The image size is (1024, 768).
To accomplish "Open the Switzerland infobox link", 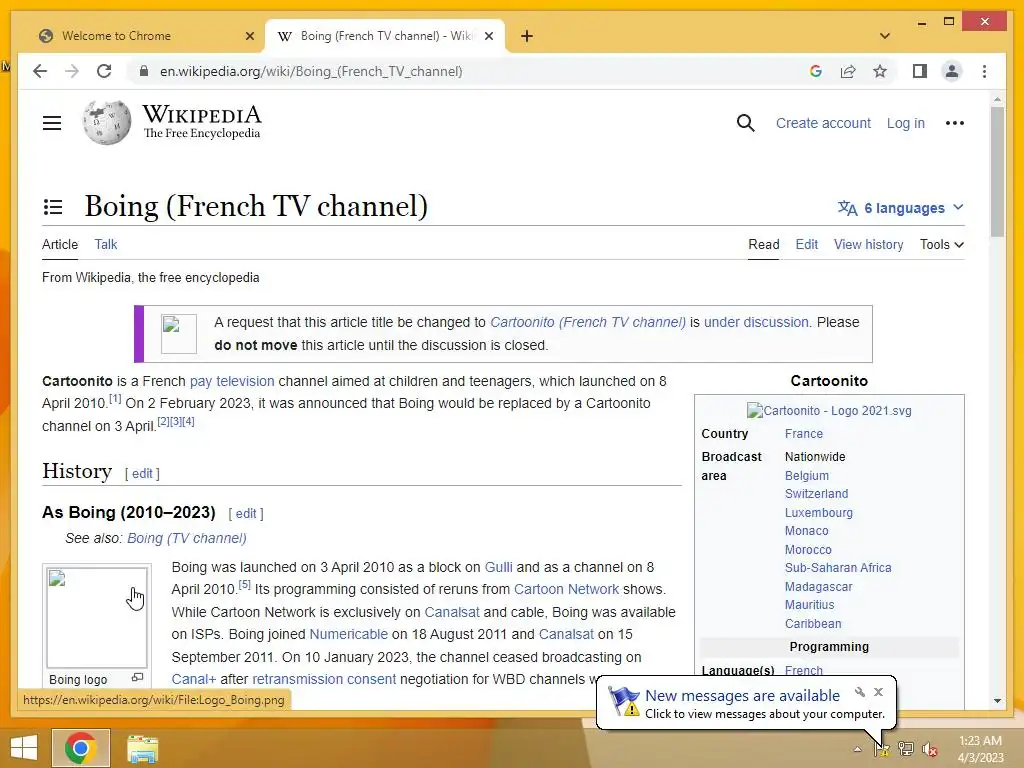I will click(816, 494).
